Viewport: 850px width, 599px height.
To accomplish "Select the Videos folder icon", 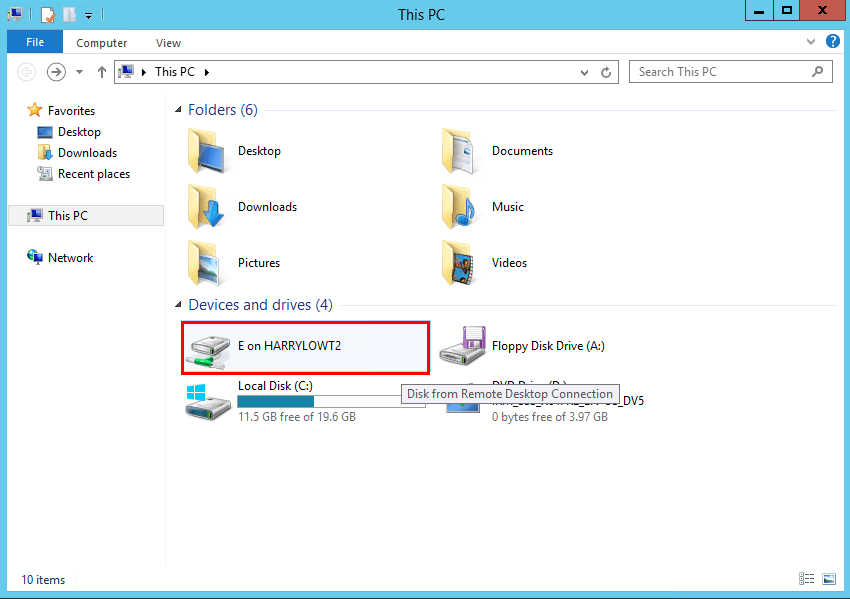I will pyautogui.click(x=460, y=263).
